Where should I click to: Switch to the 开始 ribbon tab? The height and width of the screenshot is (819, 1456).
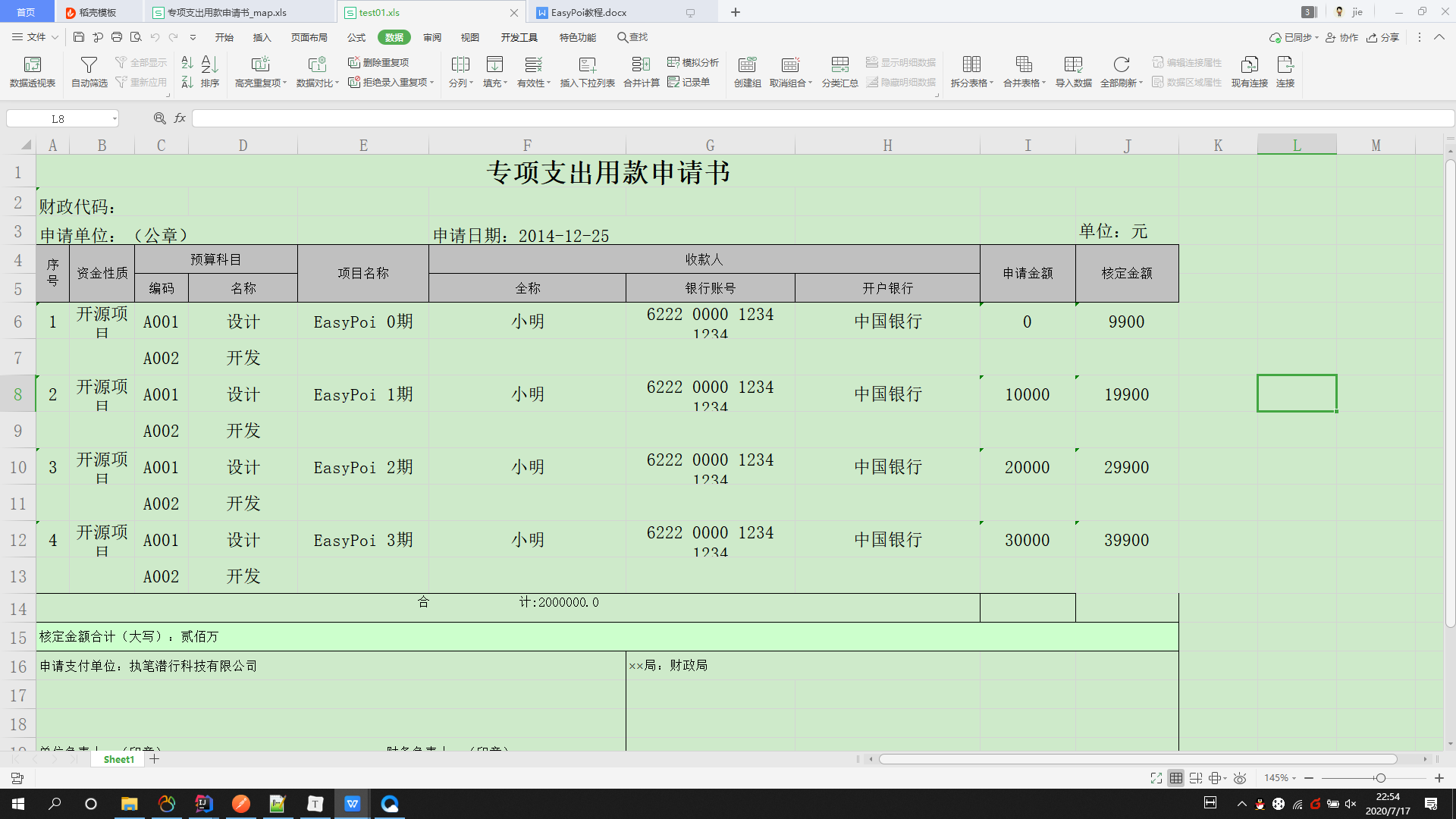coord(224,36)
